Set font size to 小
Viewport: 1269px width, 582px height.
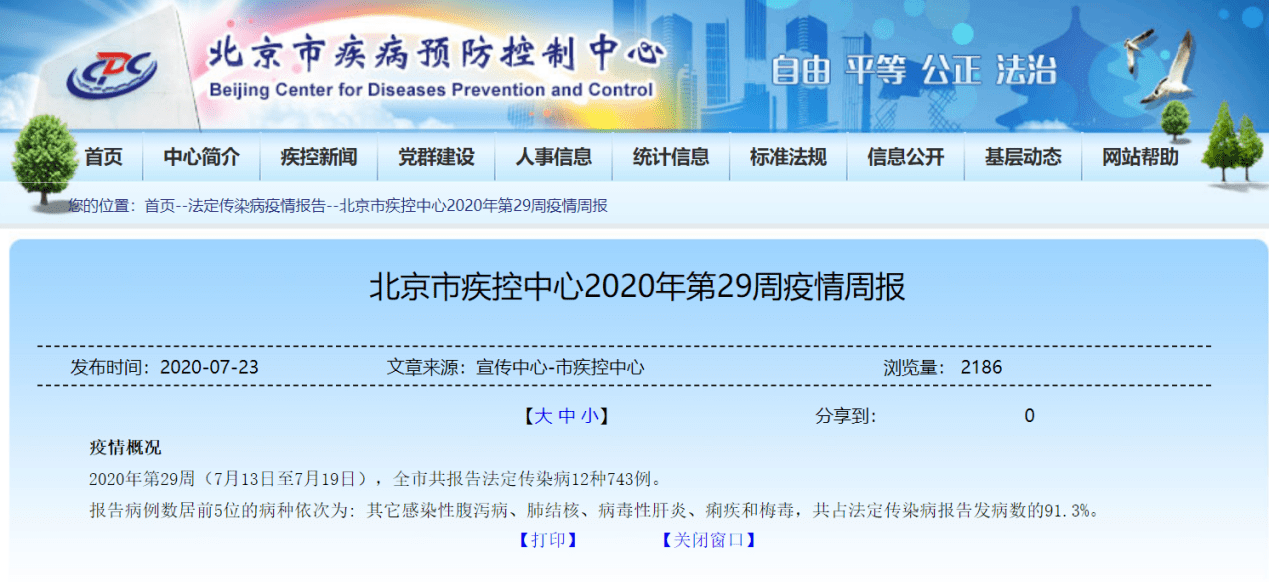589,416
